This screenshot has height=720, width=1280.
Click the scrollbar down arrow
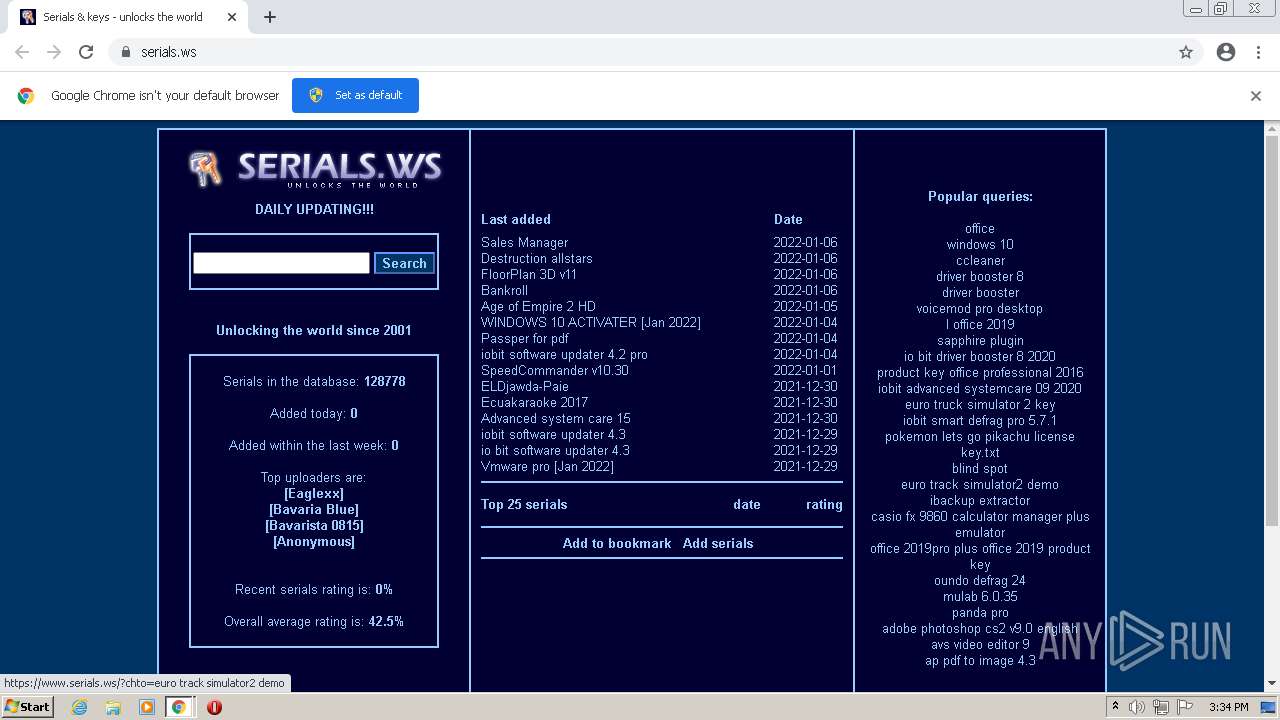pyautogui.click(x=1272, y=683)
